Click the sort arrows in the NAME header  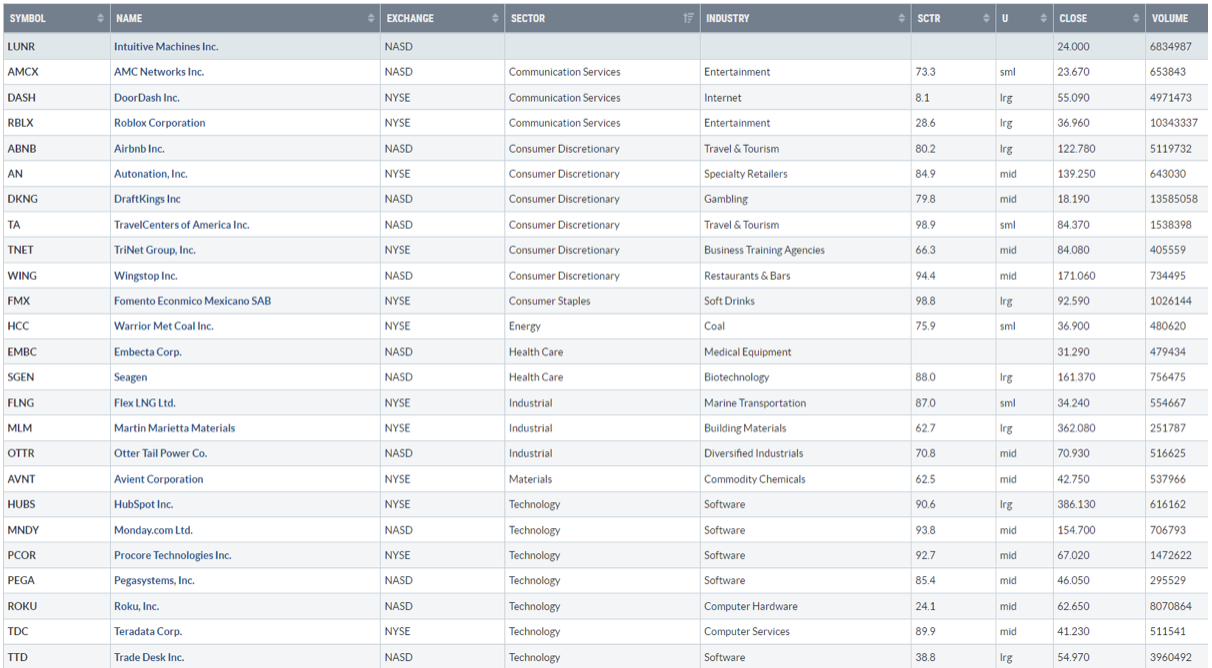point(370,19)
